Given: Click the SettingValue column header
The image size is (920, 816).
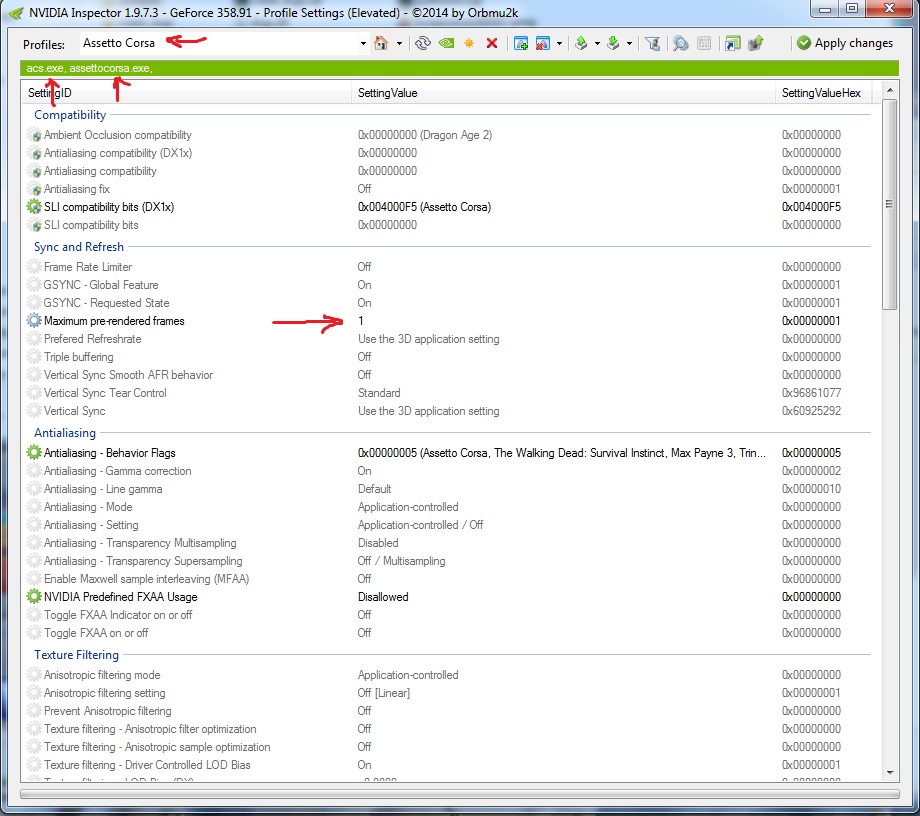Looking at the screenshot, I should [388, 93].
